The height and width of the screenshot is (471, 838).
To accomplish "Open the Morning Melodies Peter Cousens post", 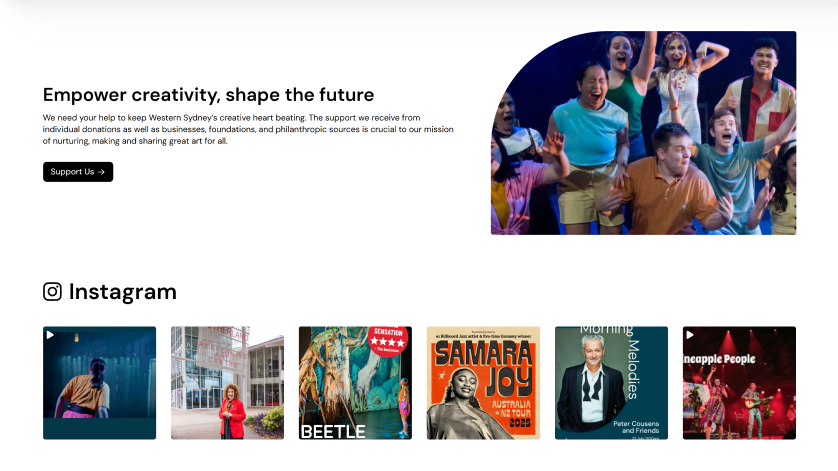I will (x=611, y=383).
